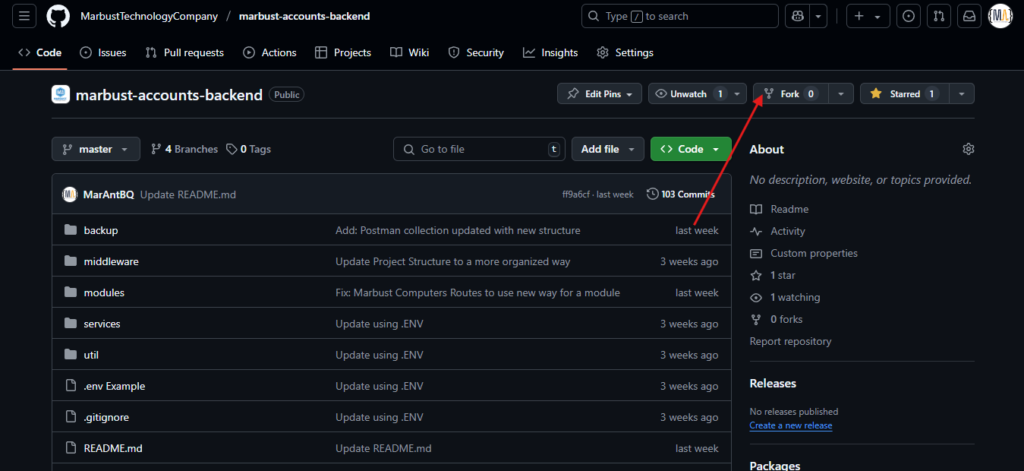Open pull requests icon in top header
The width and height of the screenshot is (1024, 471).
pyautogui.click(x=939, y=16)
